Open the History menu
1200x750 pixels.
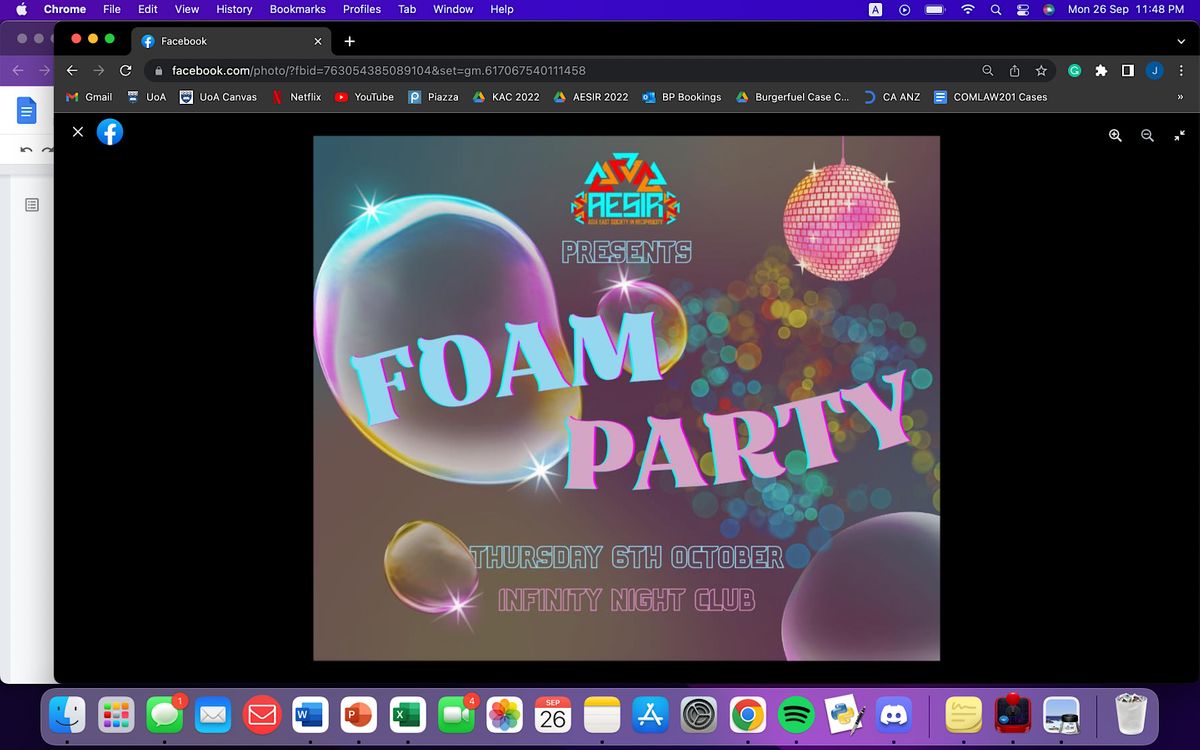point(234,9)
